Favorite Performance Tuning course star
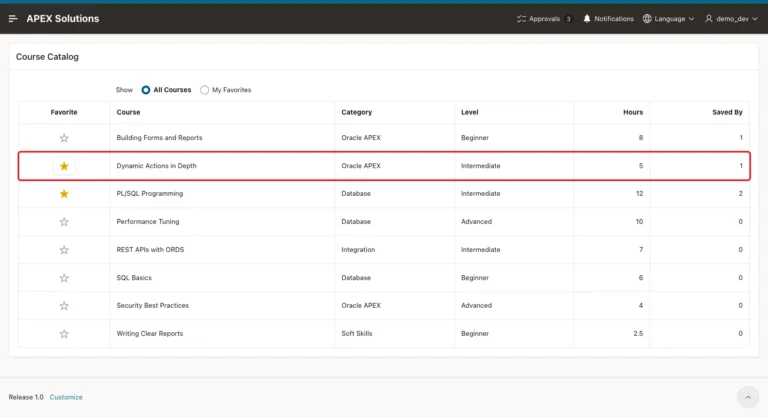Image resolution: width=768 pixels, height=417 pixels. click(64, 222)
